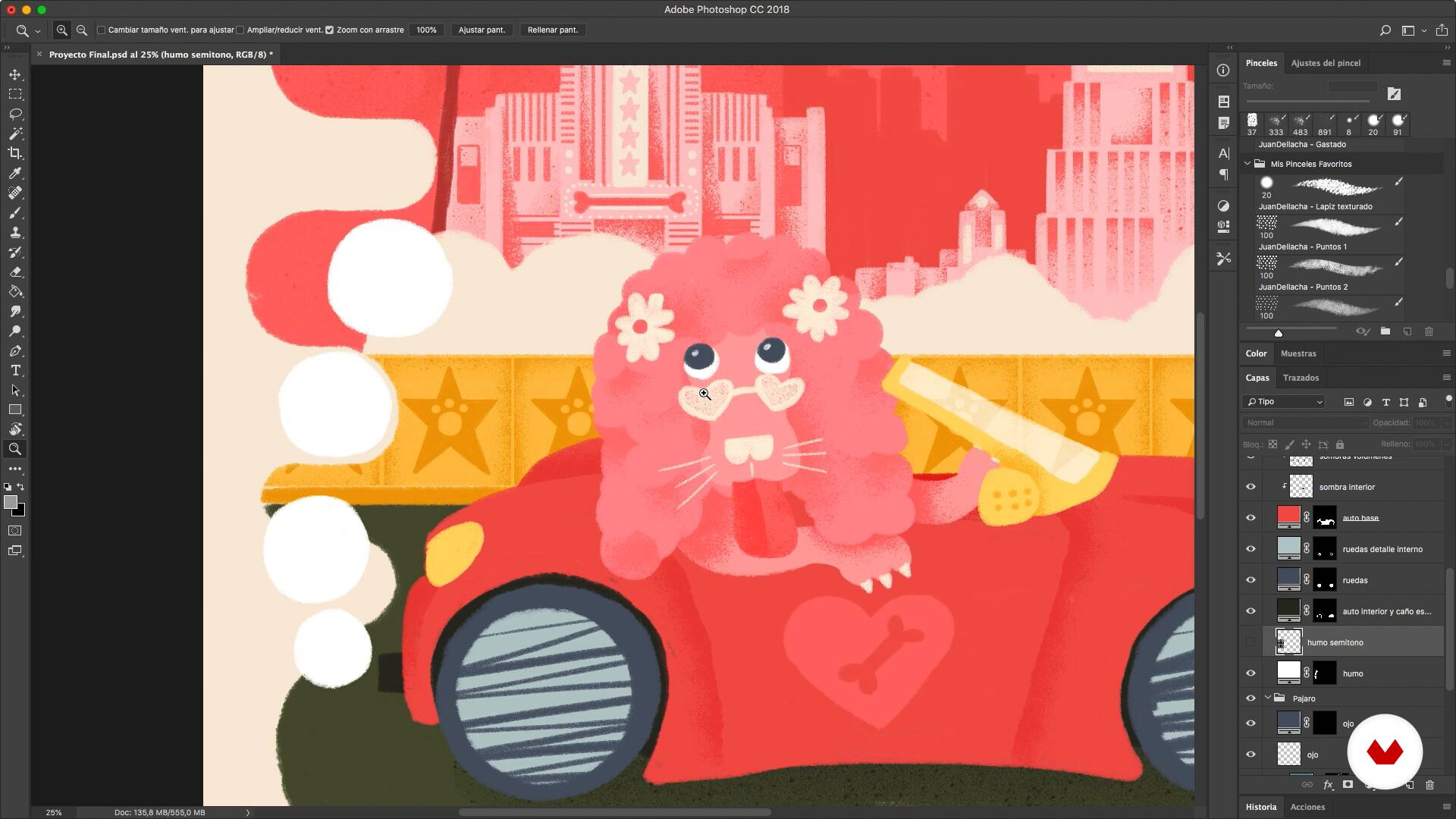The height and width of the screenshot is (819, 1456).
Task: Select the Dodge tool
Action: 15,331
